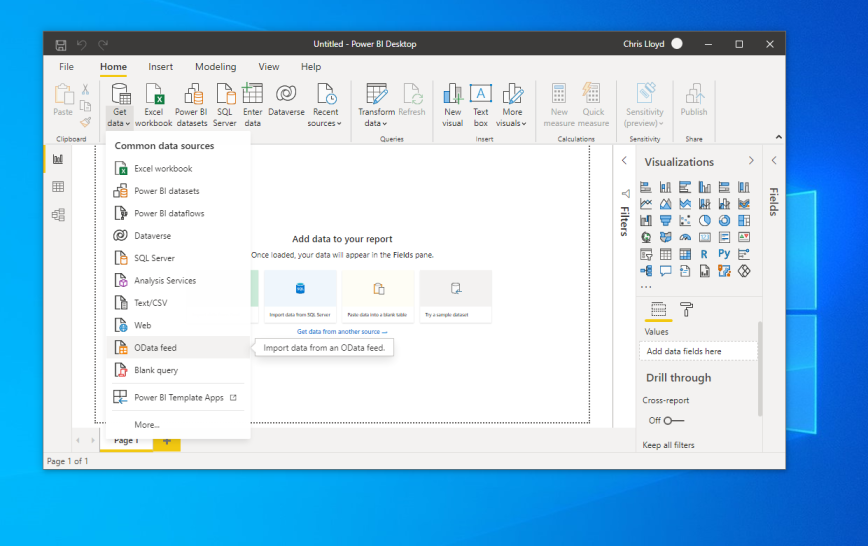The height and width of the screenshot is (546, 868).
Task: Click the Try a sample dataset card
Action: click(456, 296)
